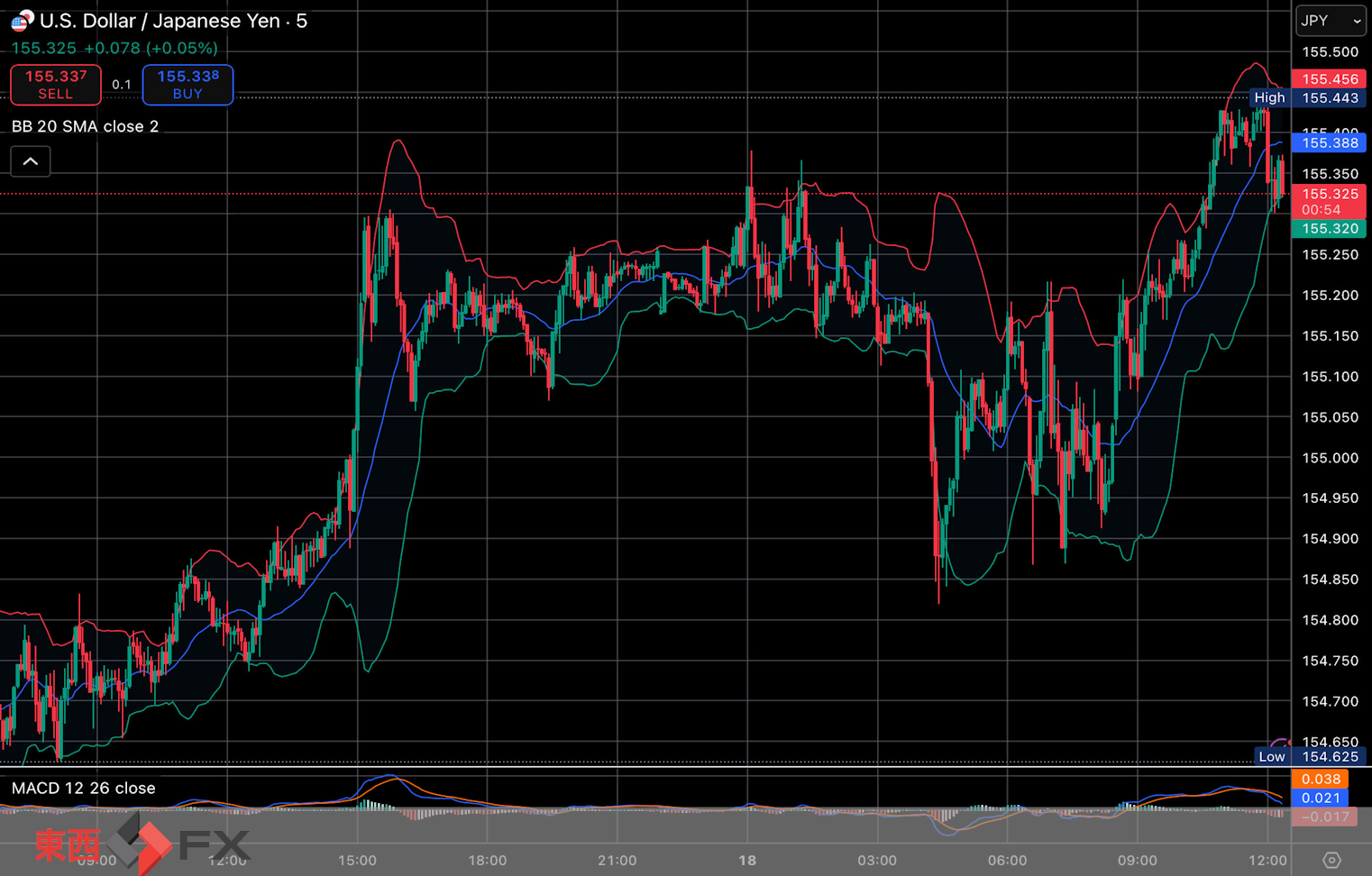1372x876 pixels.
Task: Select the BB 20 SMA indicator legend
Action: [85, 126]
